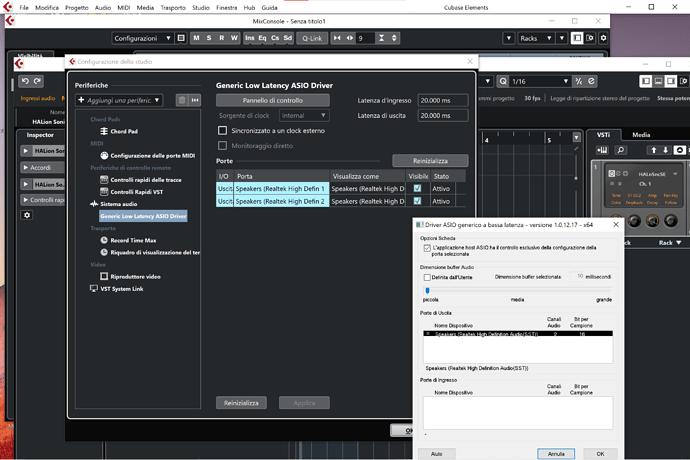Viewport: 690px width, 460px height.
Task: Open Rack dropdown in VSTi panel
Action: pyautogui.click(x=670, y=243)
